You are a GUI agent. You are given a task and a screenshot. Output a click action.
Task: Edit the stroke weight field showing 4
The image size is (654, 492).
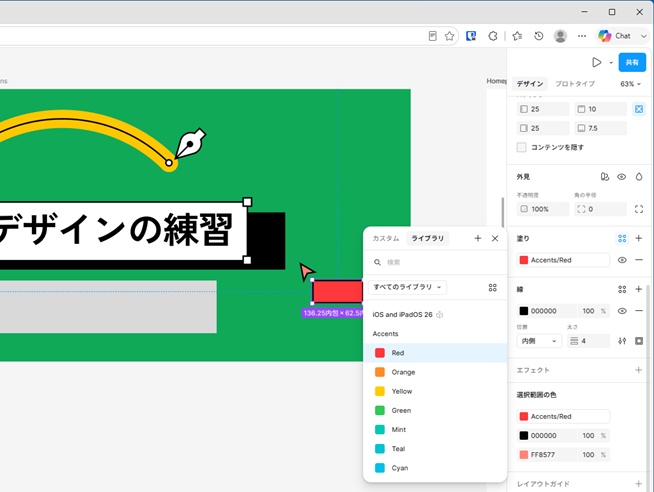pos(588,341)
